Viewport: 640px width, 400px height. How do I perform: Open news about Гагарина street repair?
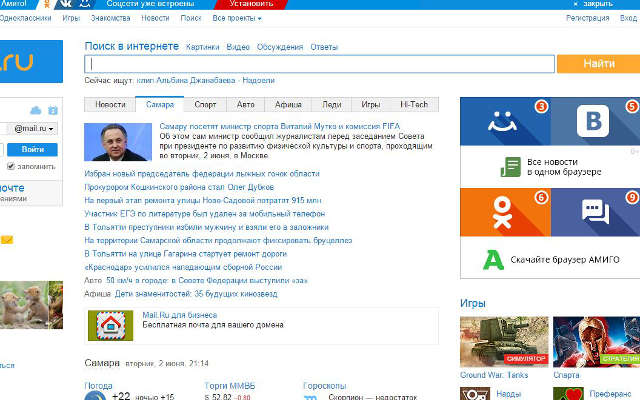[x=186, y=253]
